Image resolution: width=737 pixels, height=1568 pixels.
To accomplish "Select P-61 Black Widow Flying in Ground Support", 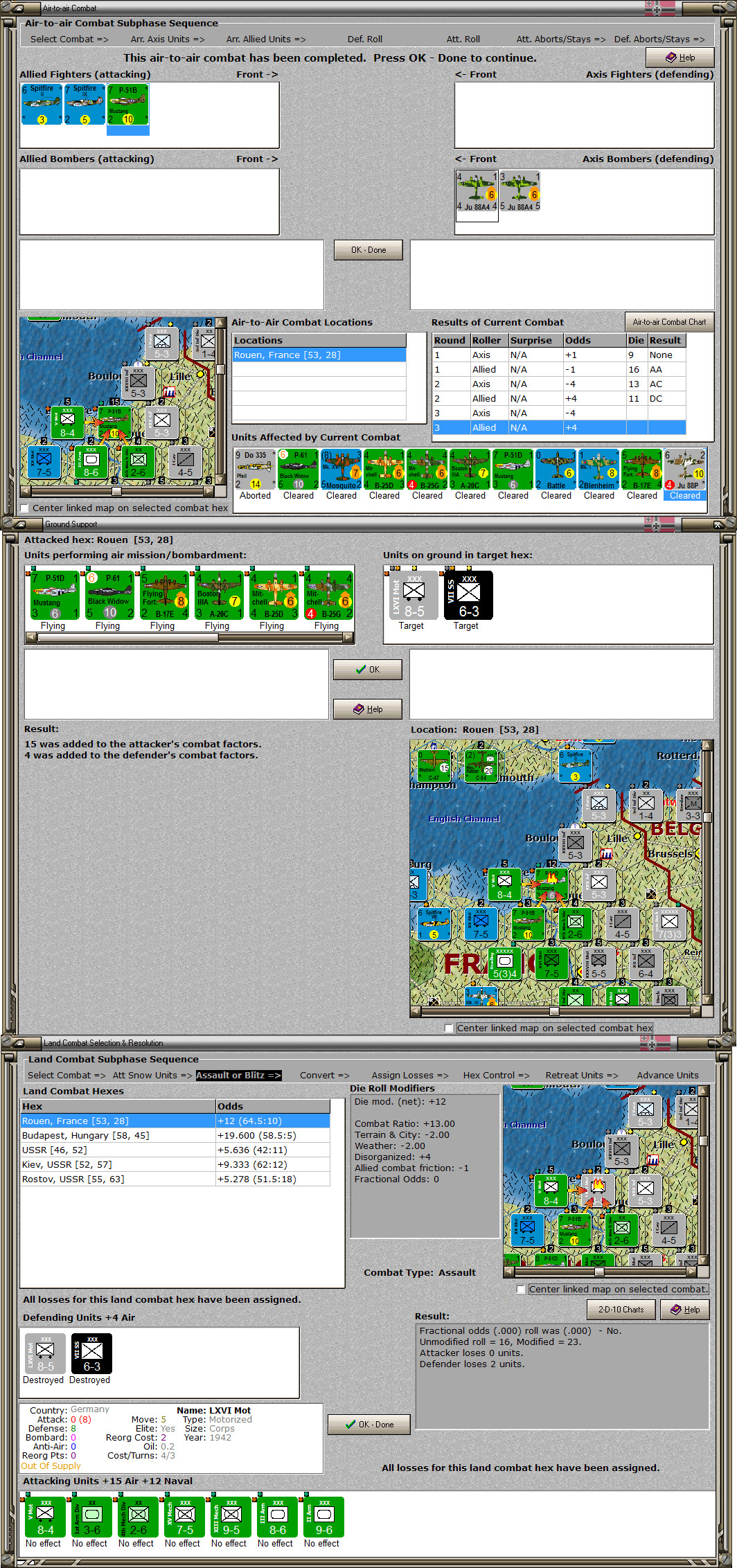I will point(109,596).
